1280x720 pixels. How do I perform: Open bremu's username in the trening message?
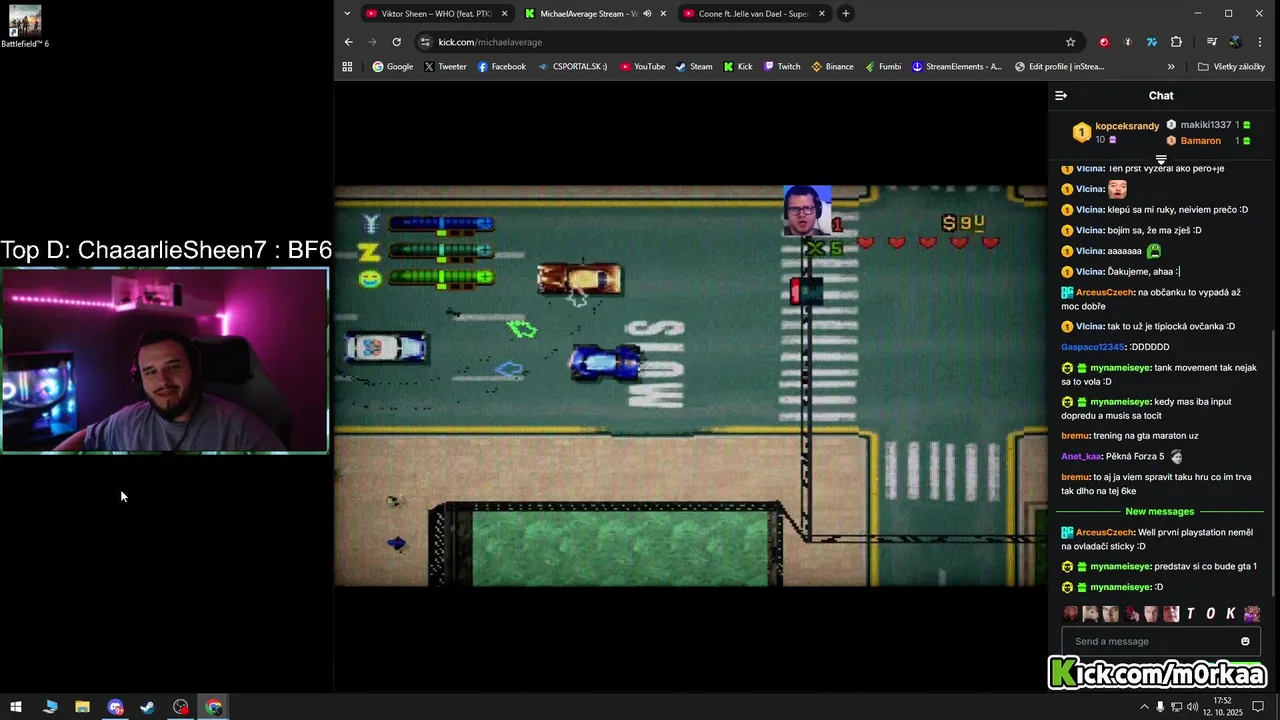click(1075, 436)
